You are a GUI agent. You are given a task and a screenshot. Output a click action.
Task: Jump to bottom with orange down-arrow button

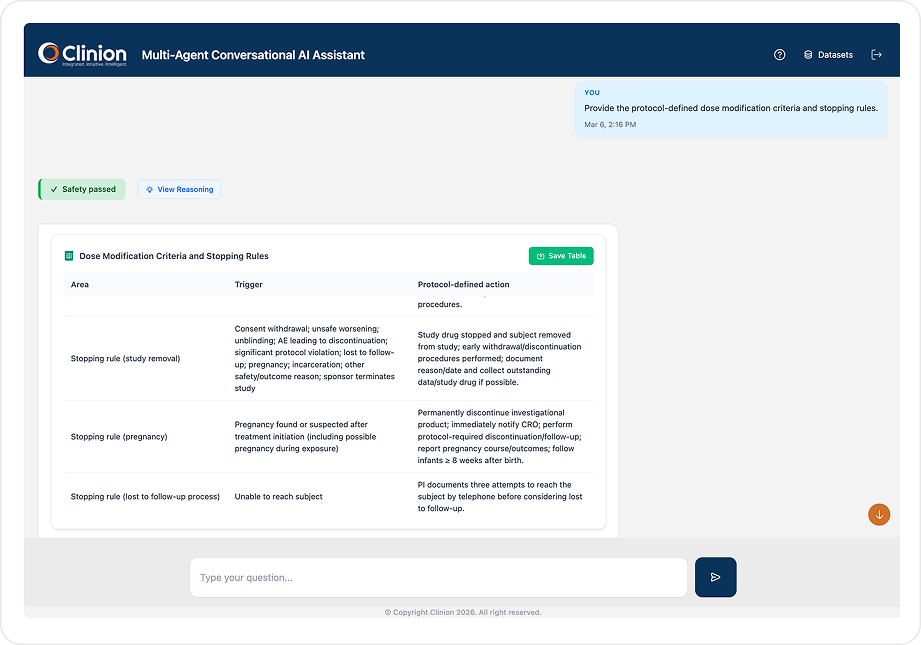coord(879,514)
